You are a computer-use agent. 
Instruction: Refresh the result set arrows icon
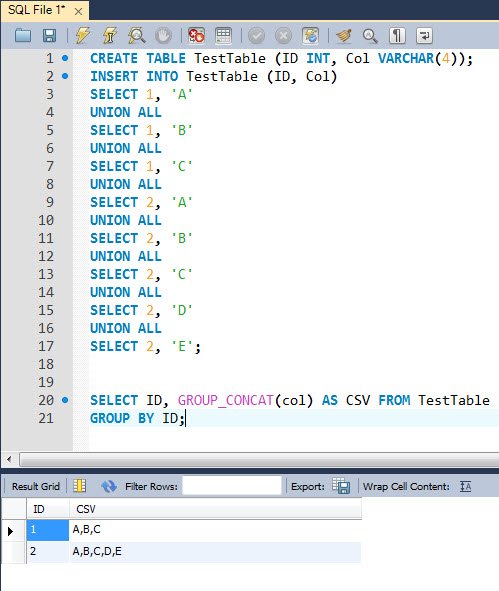[x=109, y=486]
